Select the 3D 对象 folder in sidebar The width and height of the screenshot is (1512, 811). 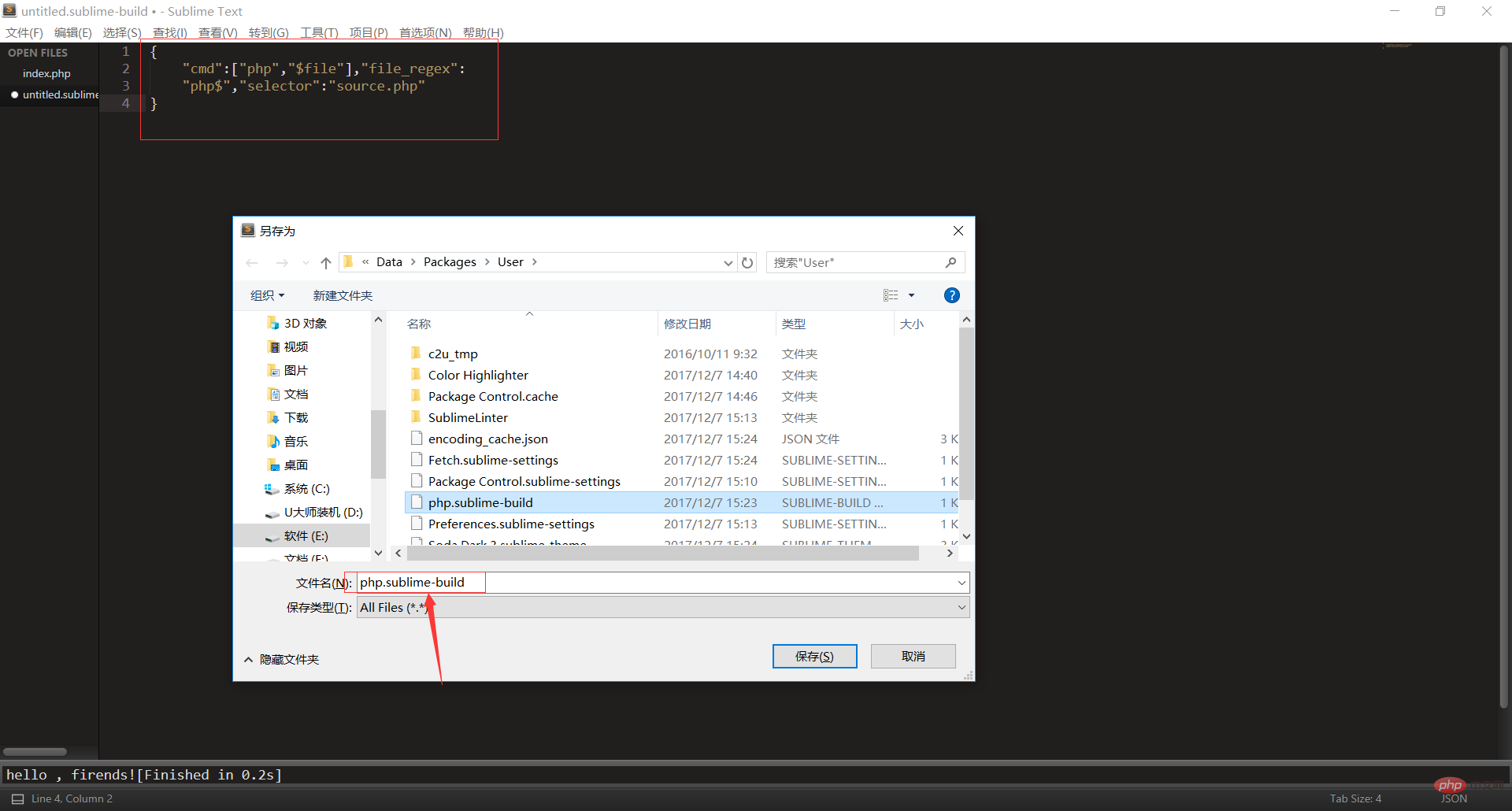[x=305, y=324]
